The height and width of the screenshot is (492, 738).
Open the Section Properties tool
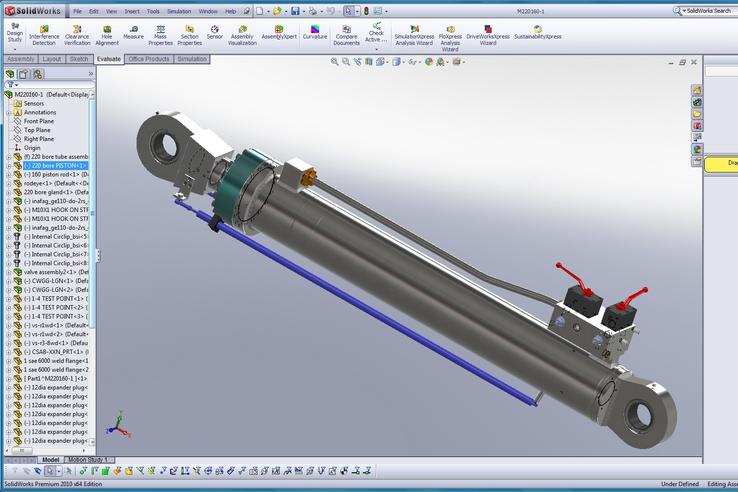tap(189, 35)
